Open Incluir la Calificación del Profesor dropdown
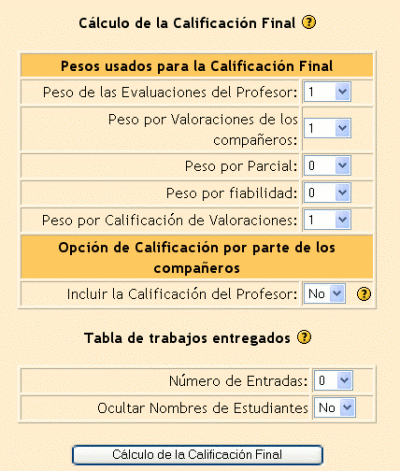Viewport: 400px width, 471px height. click(x=325, y=294)
